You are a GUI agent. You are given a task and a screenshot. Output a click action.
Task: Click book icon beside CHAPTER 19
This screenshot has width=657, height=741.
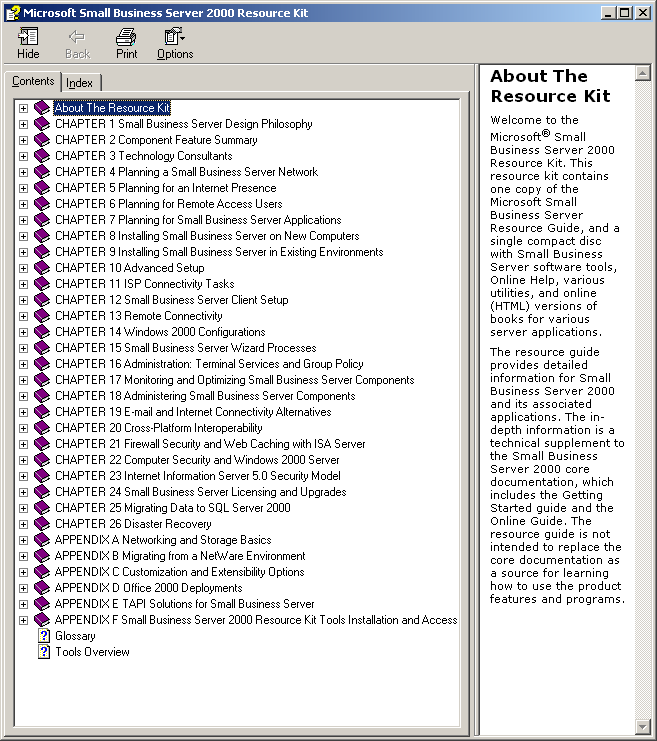point(42,412)
